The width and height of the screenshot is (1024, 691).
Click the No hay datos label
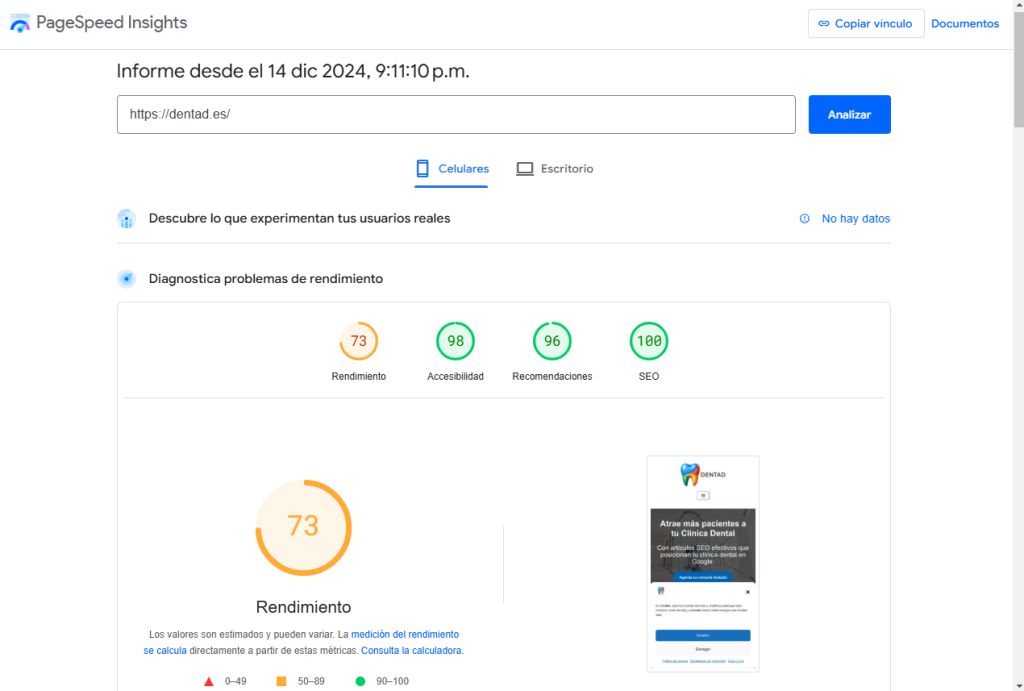click(x=855, y=219)
